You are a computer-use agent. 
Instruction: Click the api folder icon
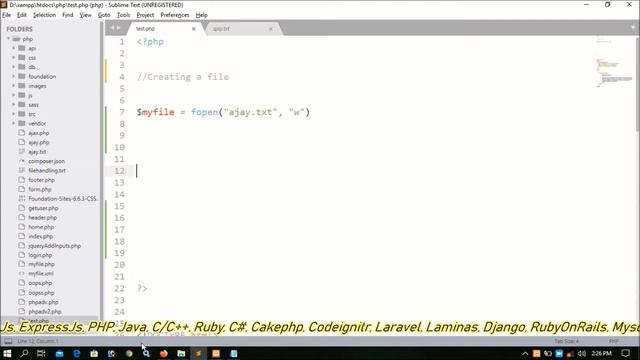pos(22,48)
